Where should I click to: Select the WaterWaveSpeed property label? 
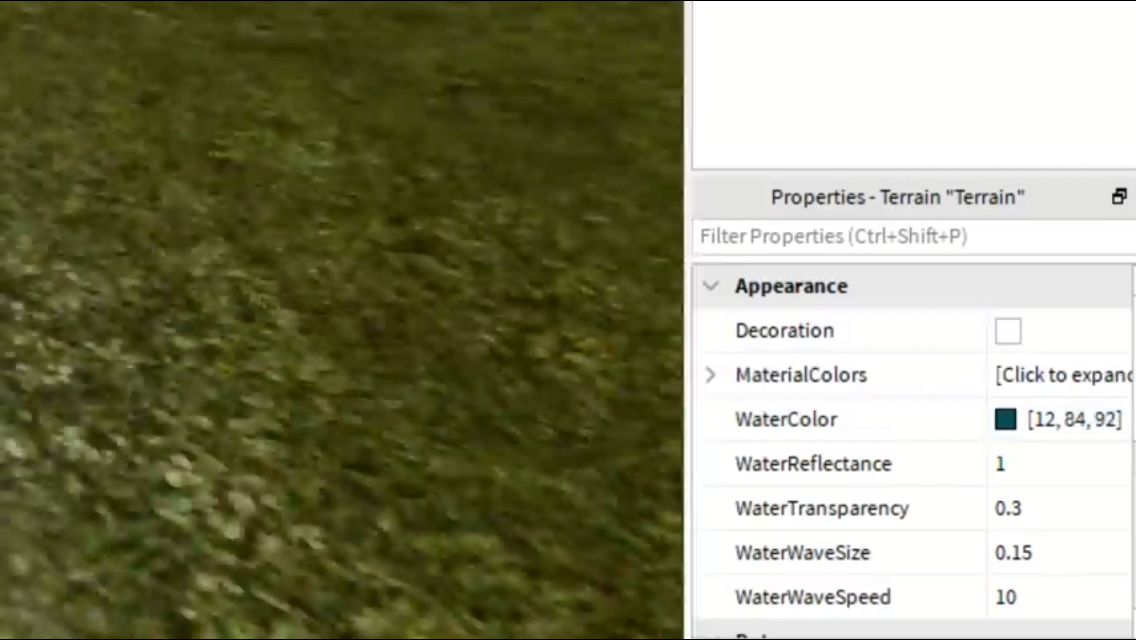812,597
